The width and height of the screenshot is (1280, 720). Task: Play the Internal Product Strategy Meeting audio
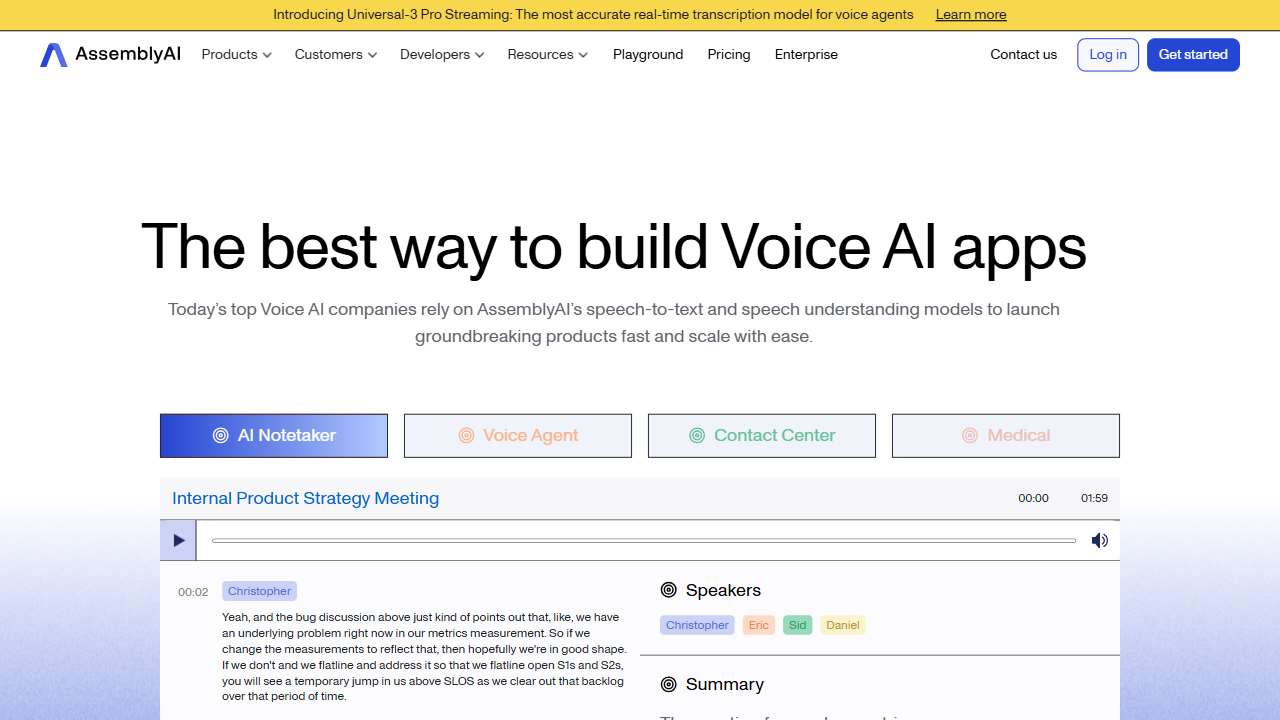[x=179, y=541]
